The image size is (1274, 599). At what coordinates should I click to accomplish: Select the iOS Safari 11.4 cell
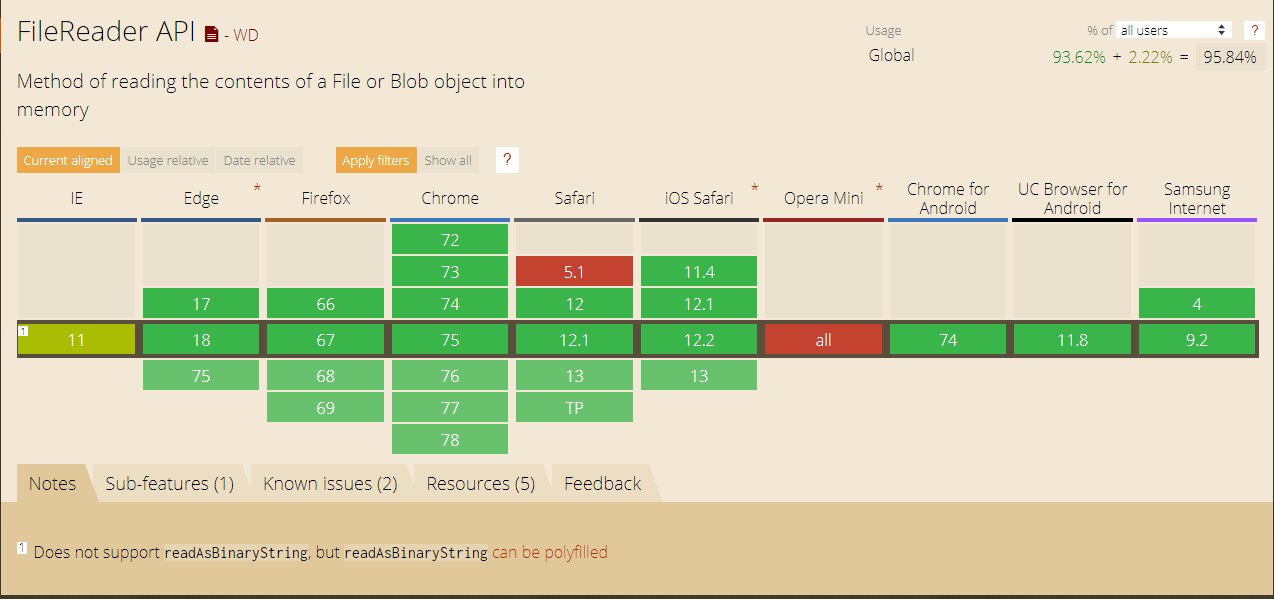pos(699,272)
